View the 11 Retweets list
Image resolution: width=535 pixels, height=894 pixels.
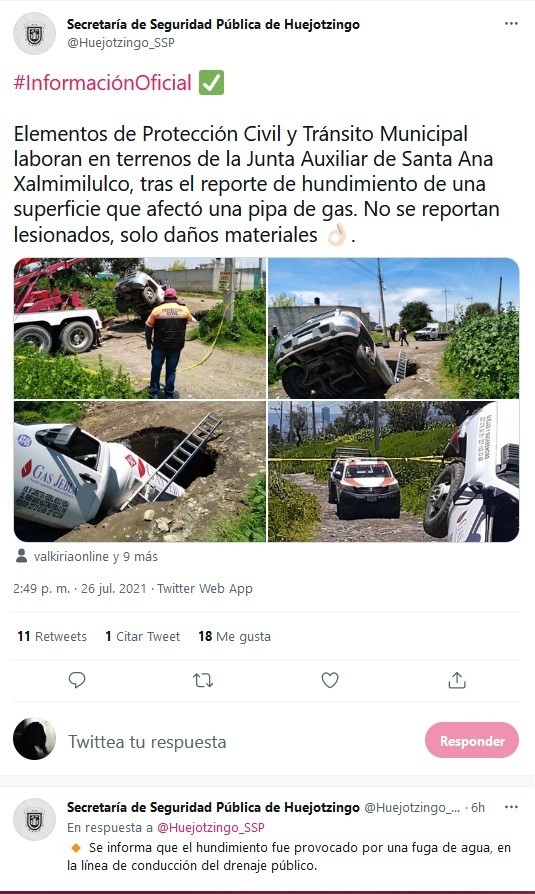point(52,636)
